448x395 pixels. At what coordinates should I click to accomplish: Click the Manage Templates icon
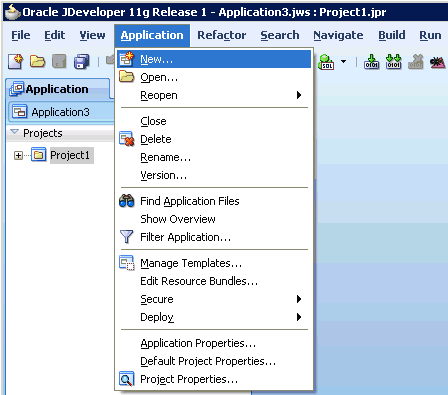(x=127, y=263)
